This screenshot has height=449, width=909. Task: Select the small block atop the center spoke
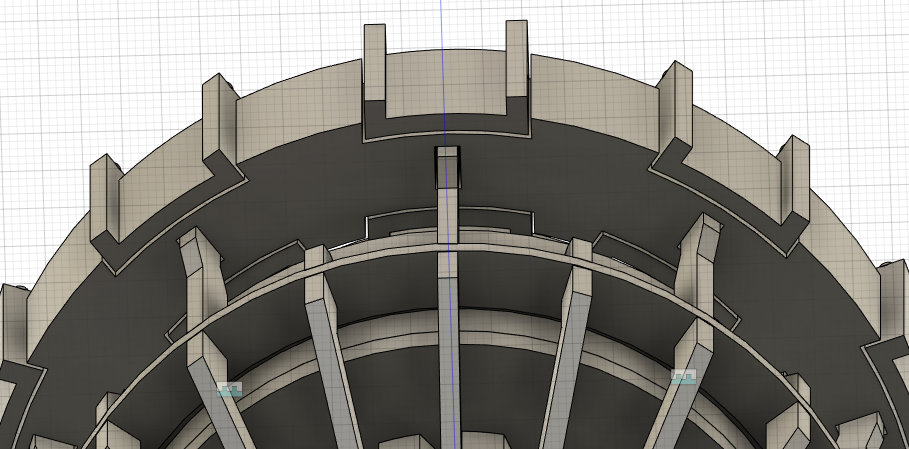pyautogui.click(x=447, y=167)
